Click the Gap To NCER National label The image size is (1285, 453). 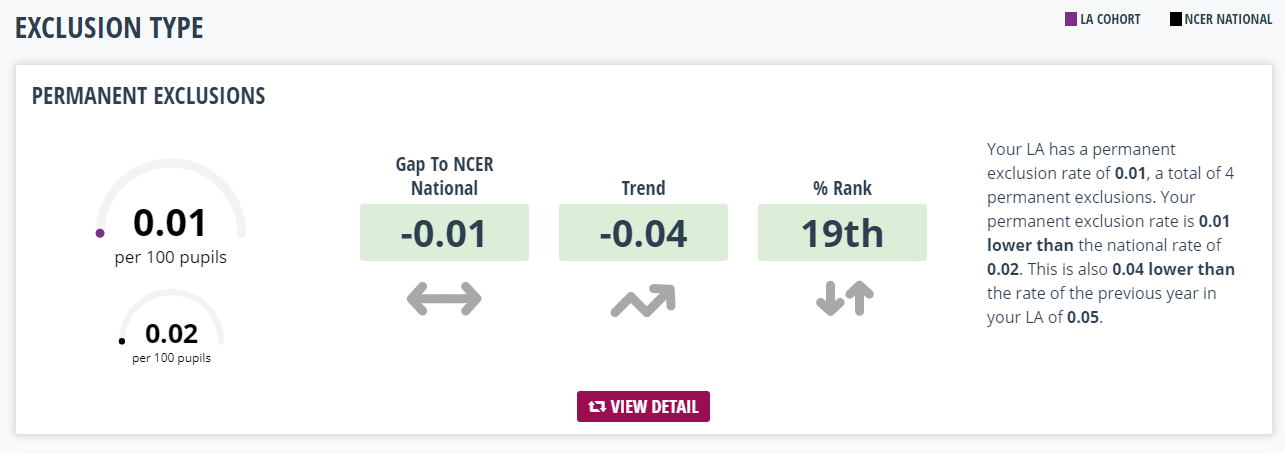pyautogui.click(x=444, y=176)
